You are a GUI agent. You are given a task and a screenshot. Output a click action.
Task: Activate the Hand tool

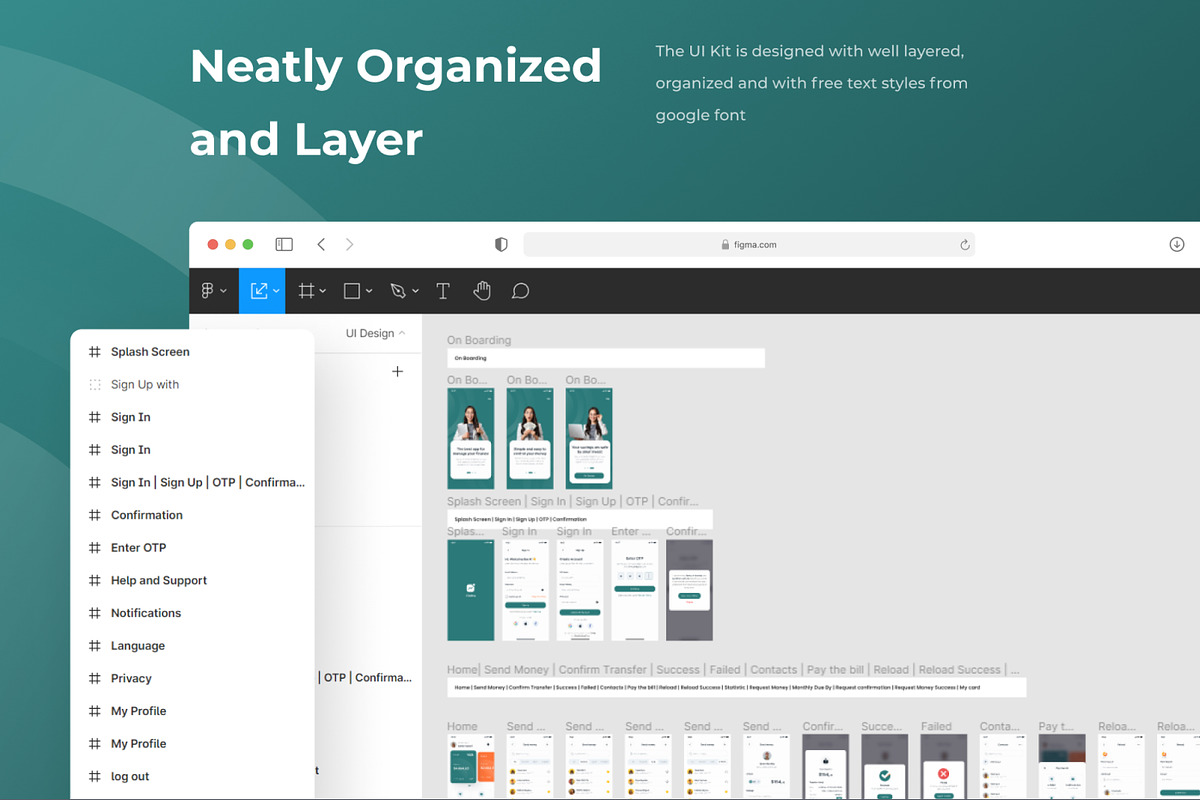click(482, 291)
